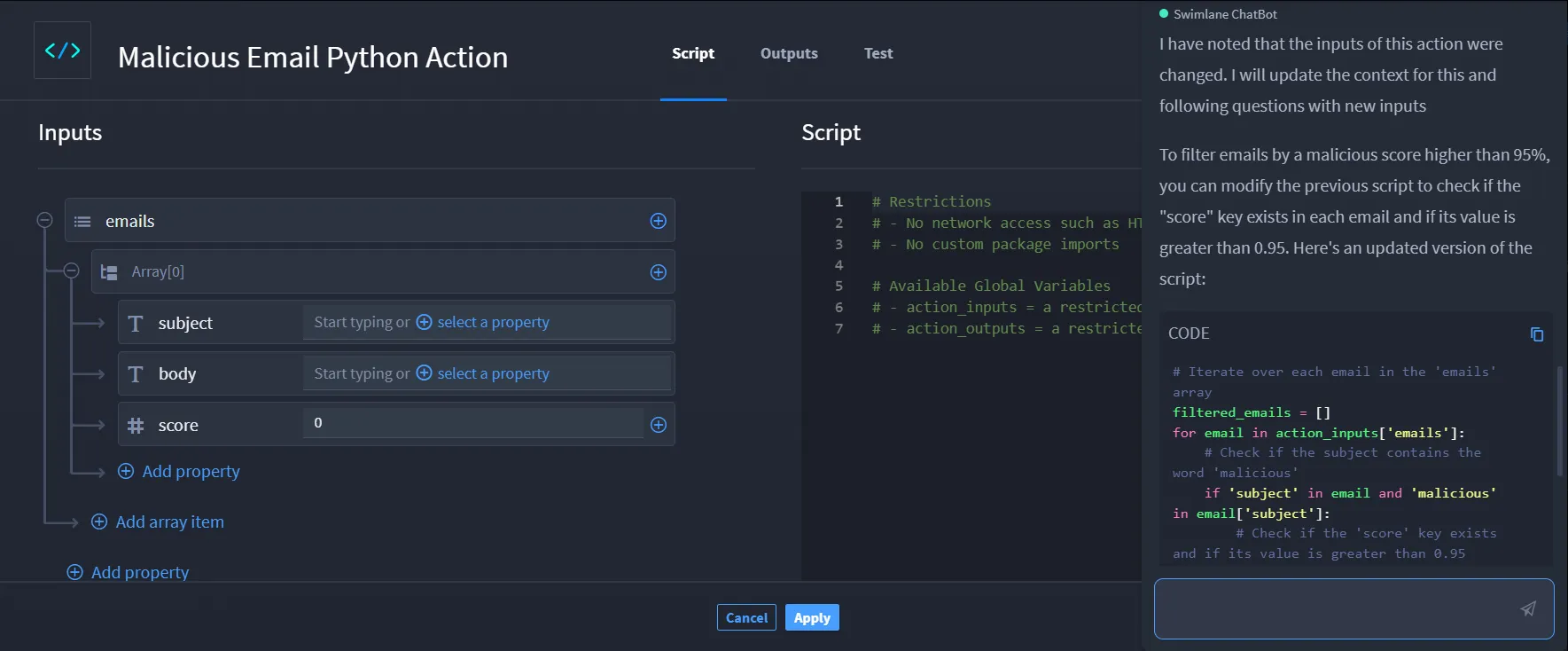Image resolution: width=1568 pixels, height=651 pixels.
Task: Click the text type icon beside body
Action: [136, 374]
